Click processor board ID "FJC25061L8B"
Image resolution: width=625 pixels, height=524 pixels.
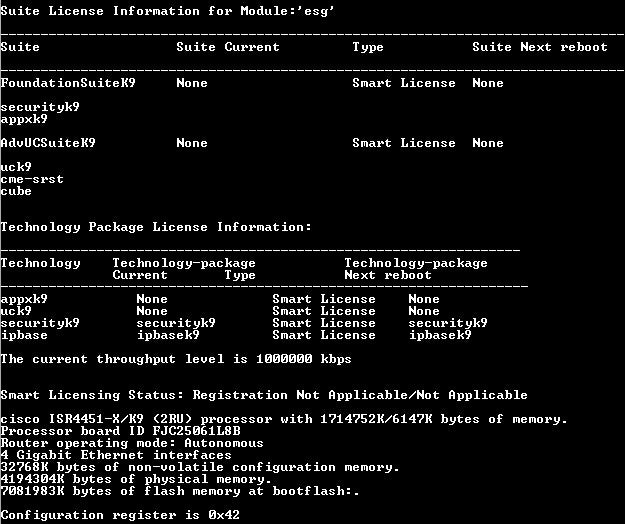[197, 431]
